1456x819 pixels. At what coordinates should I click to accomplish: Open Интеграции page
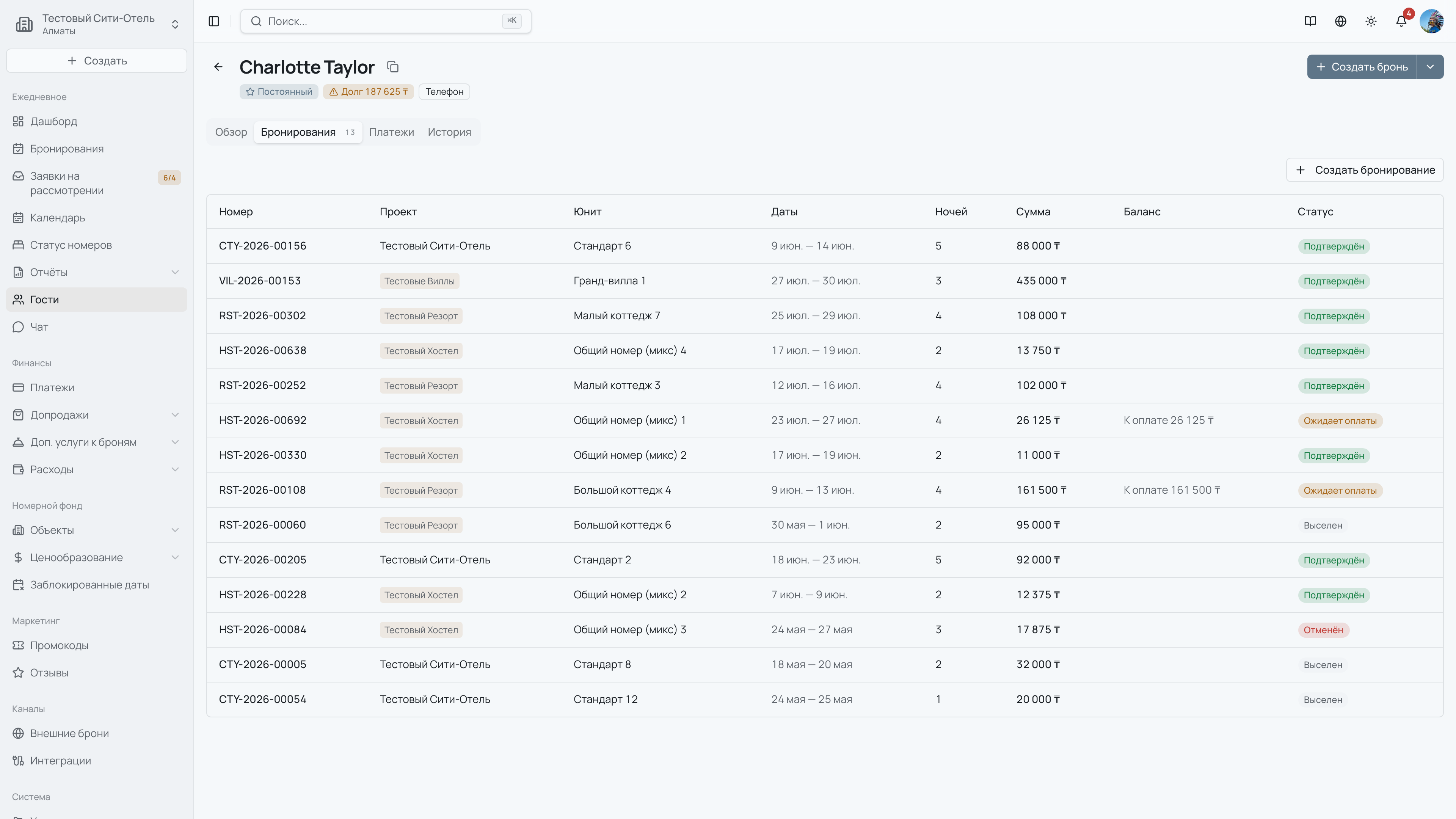97,761
